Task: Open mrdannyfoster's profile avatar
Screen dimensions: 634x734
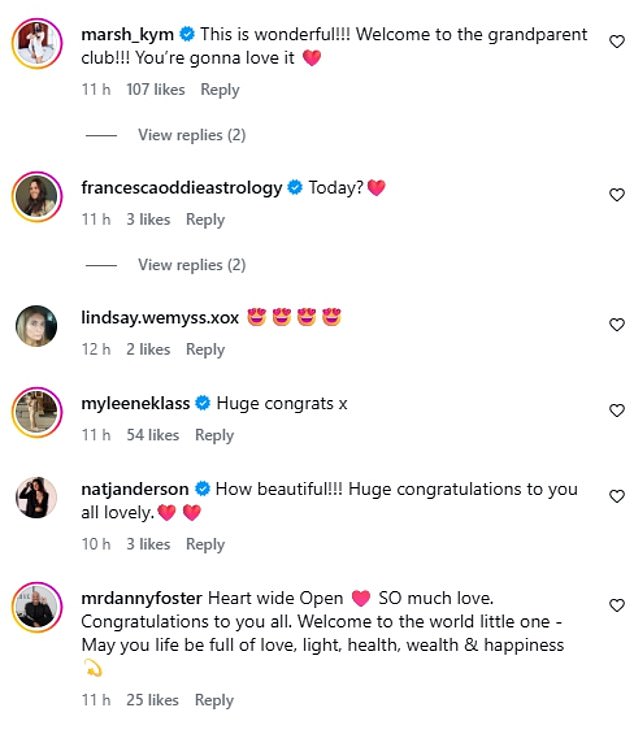Action: (x=36, y=605)
